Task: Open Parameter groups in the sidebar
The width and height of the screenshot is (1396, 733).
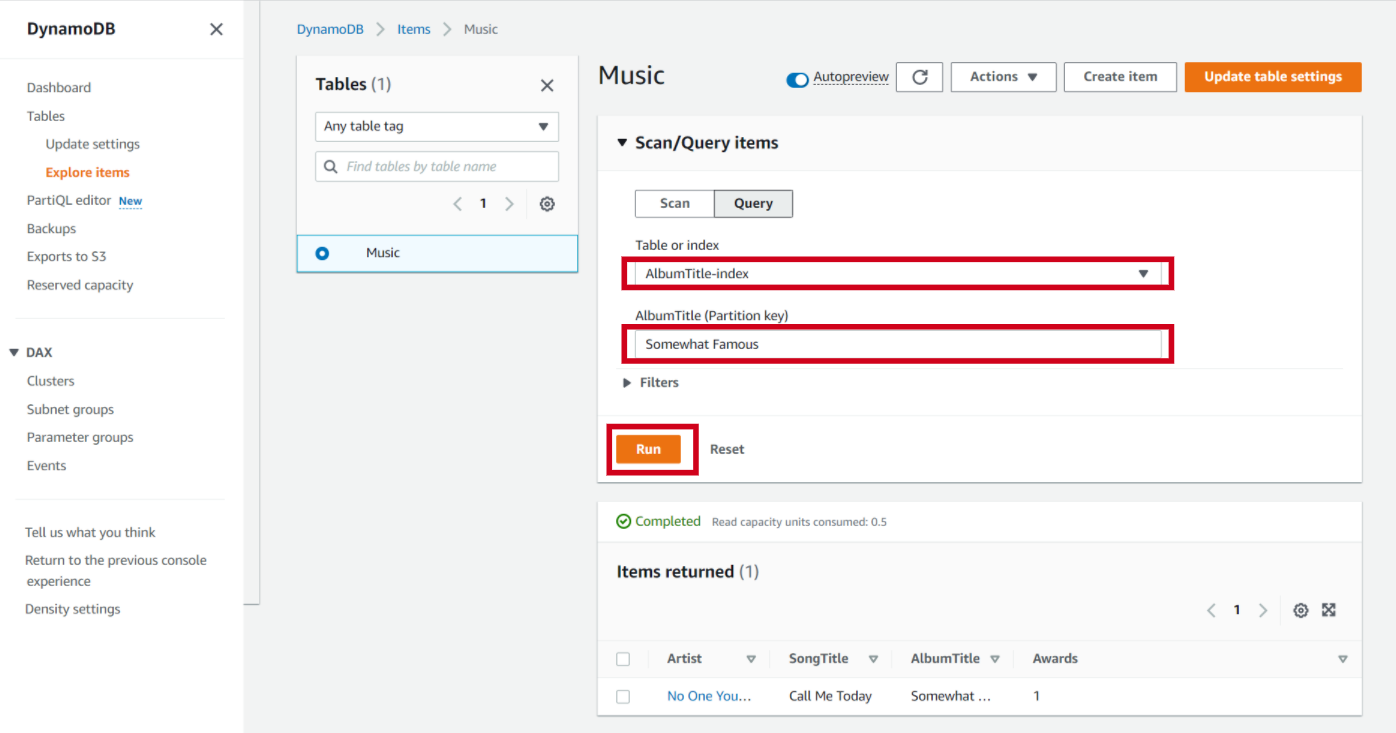Action: click(x=80, y=437)
